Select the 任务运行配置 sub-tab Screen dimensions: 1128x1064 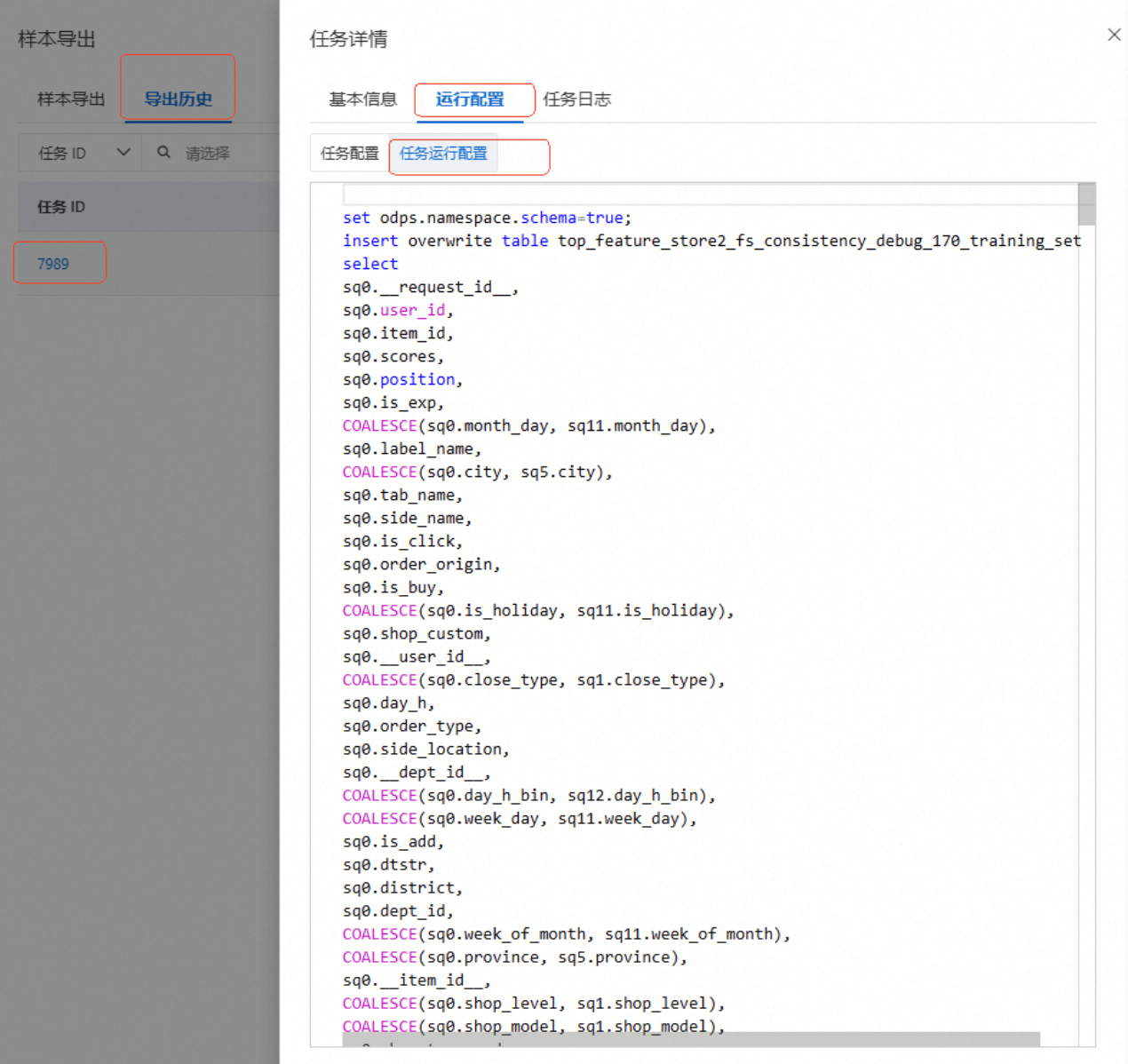click(443, 154)
